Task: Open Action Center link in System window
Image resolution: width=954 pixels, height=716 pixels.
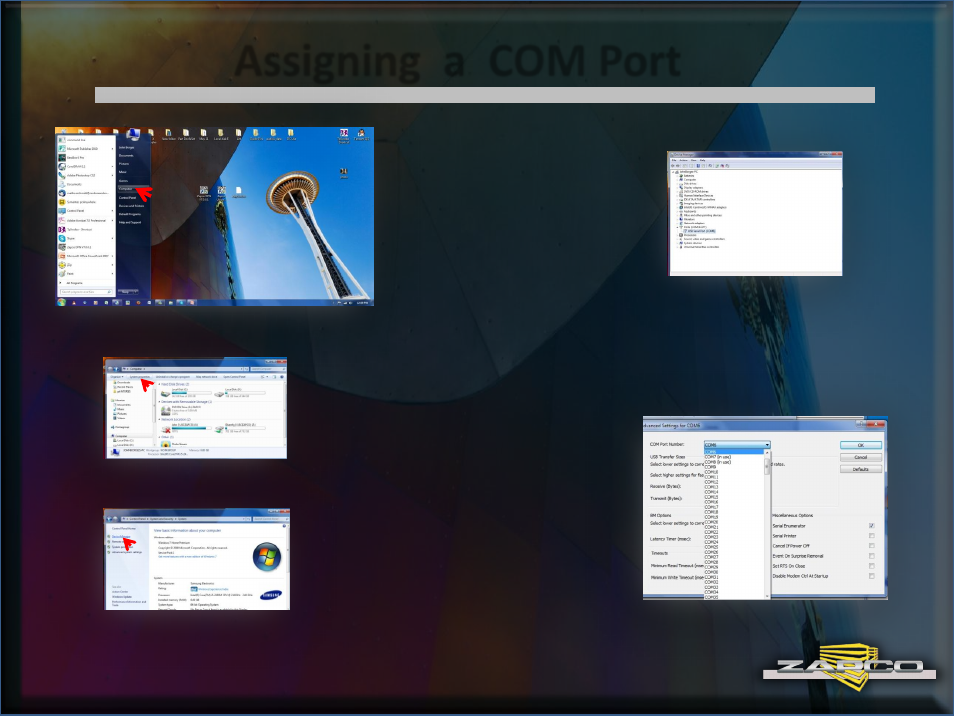Action: pos(120,591)
